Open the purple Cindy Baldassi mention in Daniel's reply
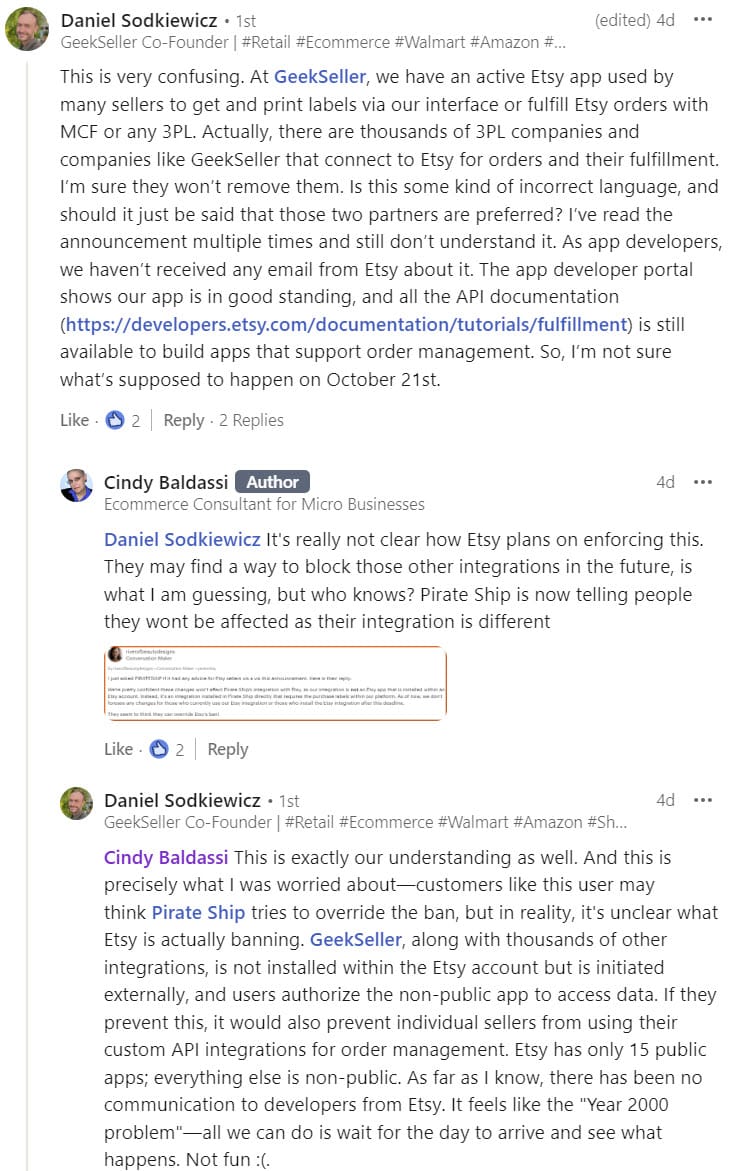740x1171 pixels. coord(166,857)
